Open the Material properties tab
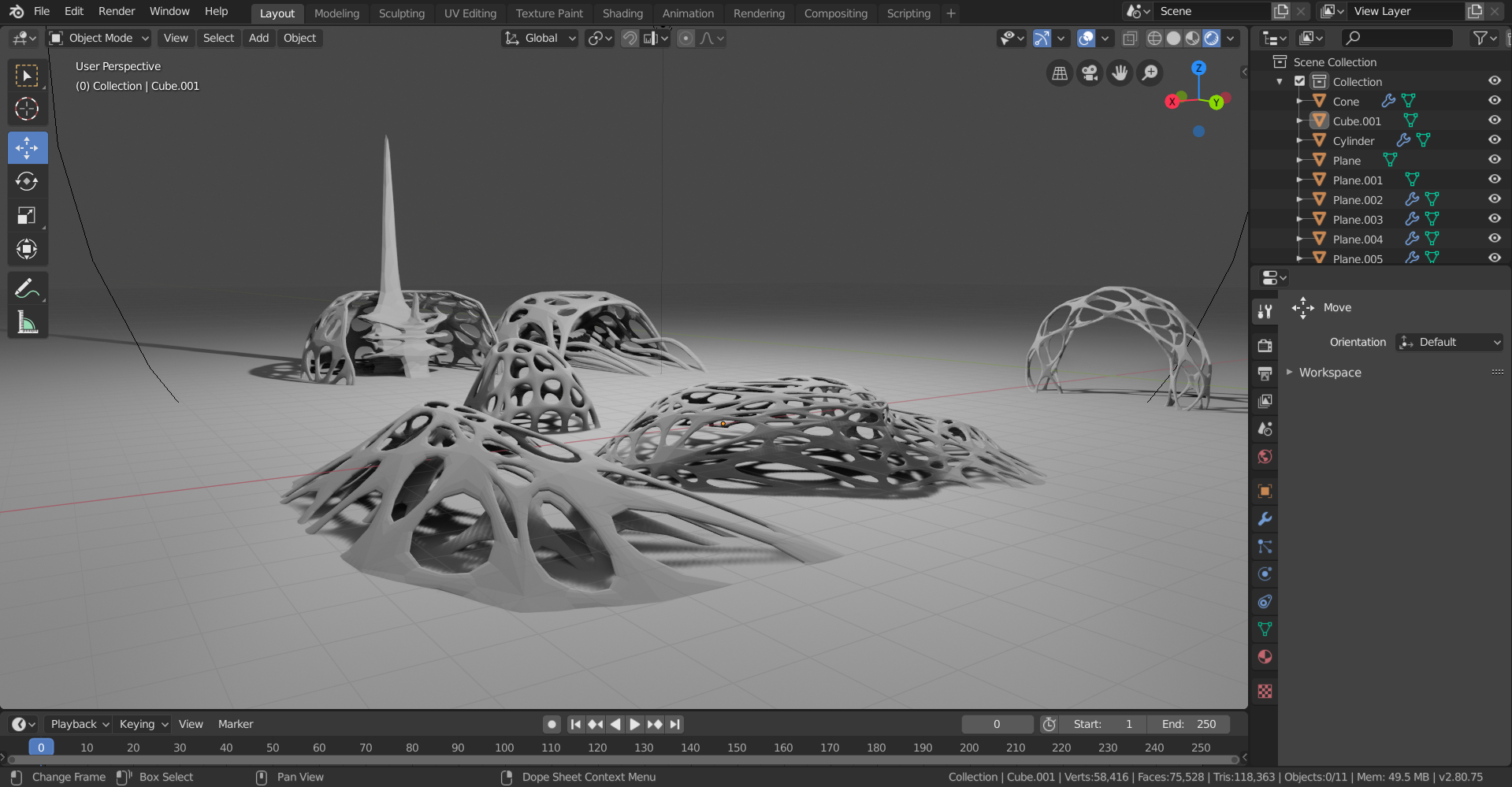 pos(1265,657)
